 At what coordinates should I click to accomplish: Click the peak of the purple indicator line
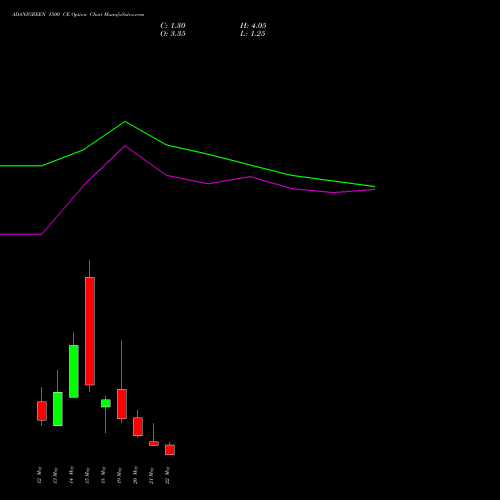[x=125, y=146]
